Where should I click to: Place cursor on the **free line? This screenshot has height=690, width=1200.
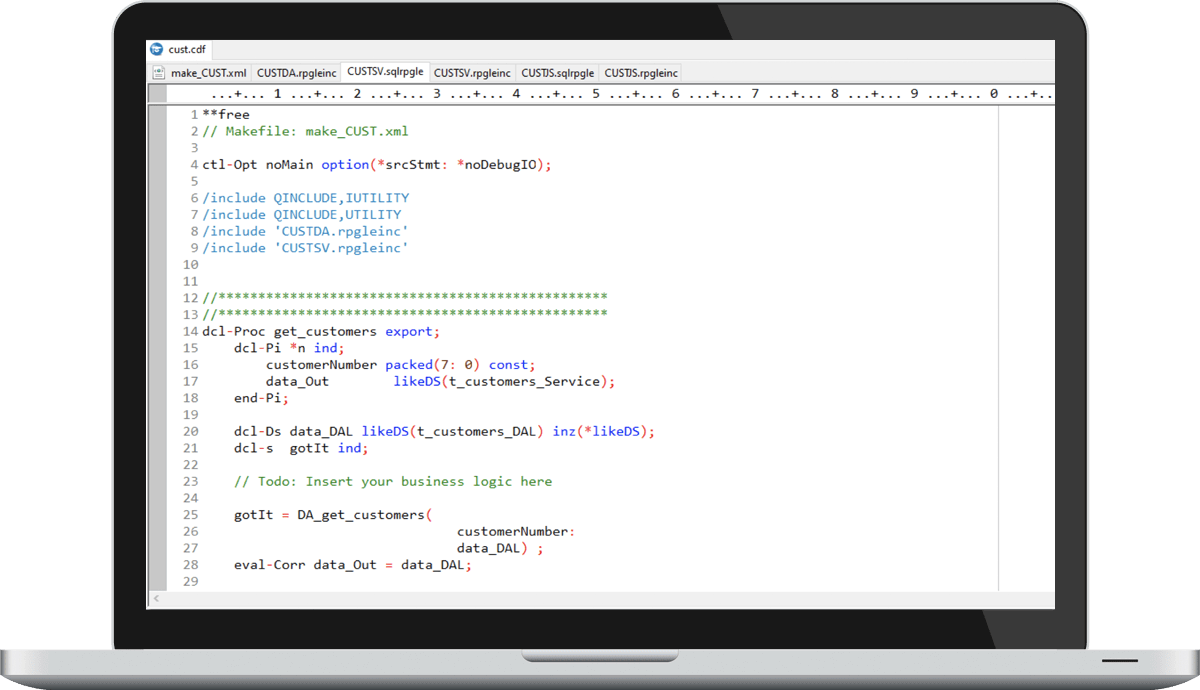226,115
